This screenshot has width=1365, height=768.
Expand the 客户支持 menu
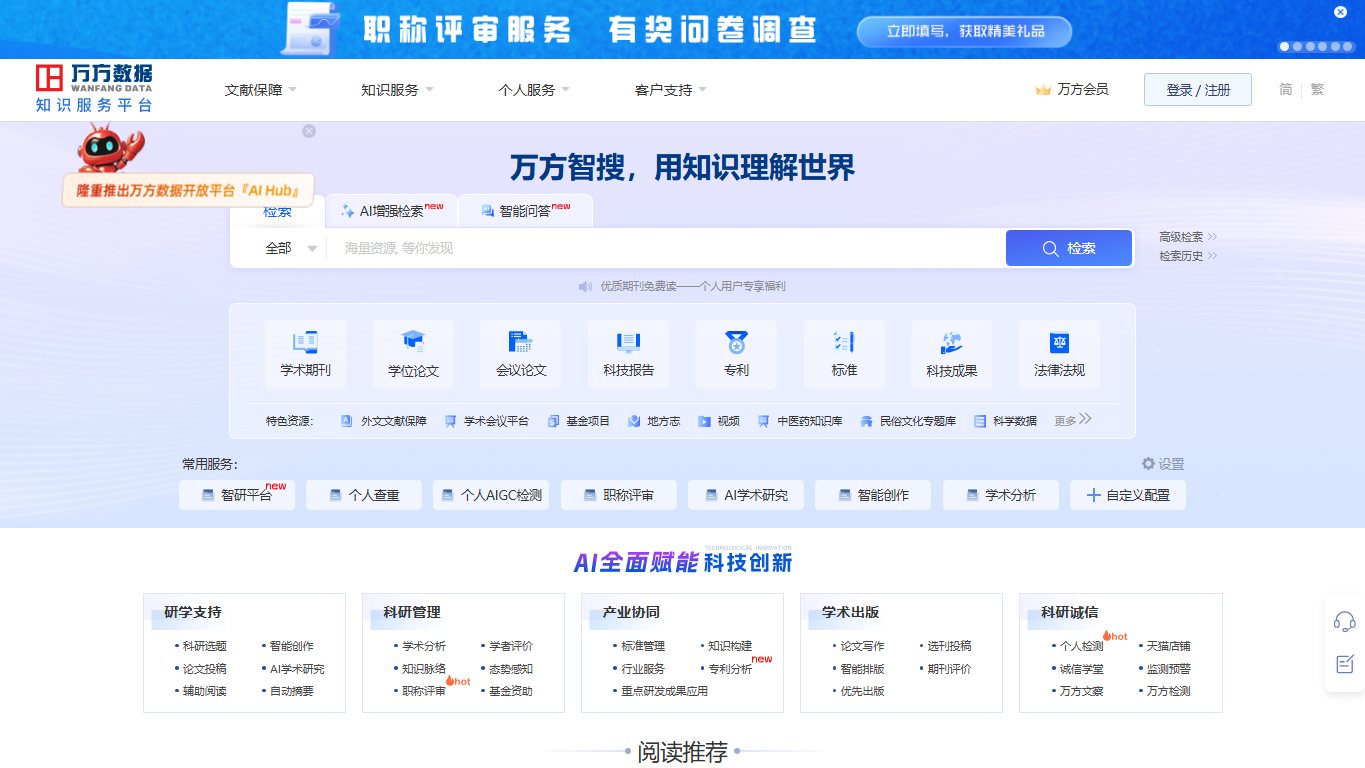(x=670, y=90)
